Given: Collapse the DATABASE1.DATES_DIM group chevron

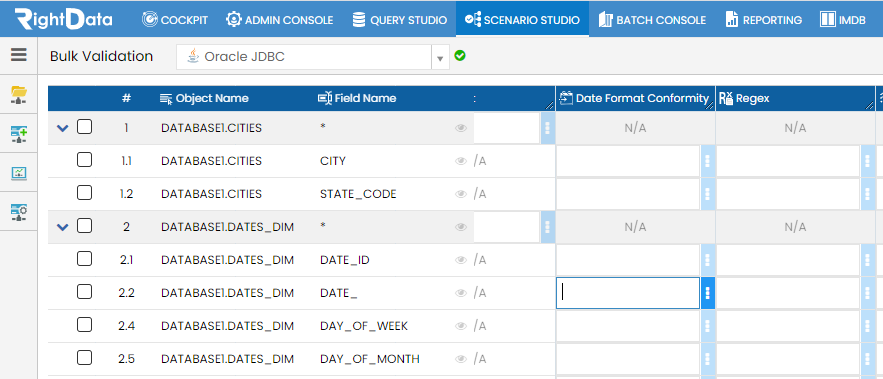Looking at the screenshot, I should coord(63,227).
